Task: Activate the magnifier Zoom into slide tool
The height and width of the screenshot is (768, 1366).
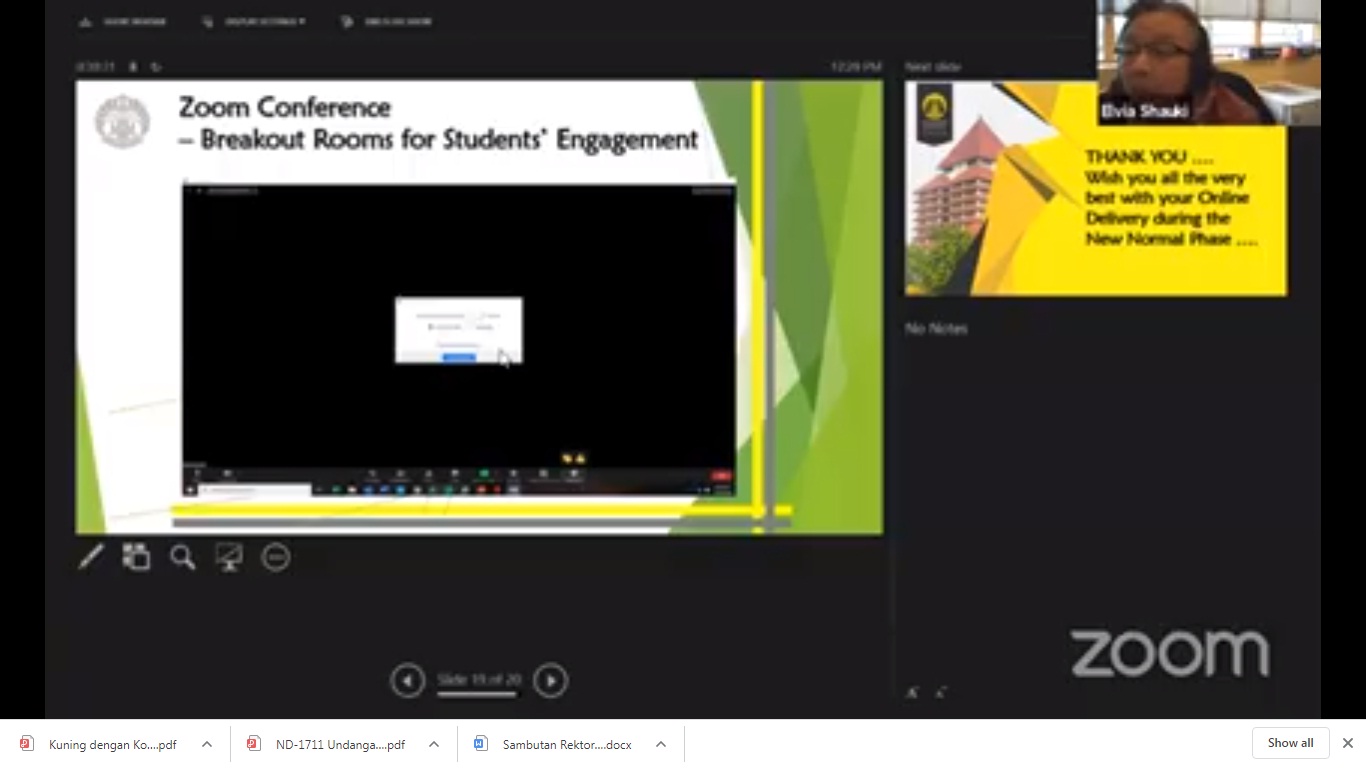Action: (182, 557)
